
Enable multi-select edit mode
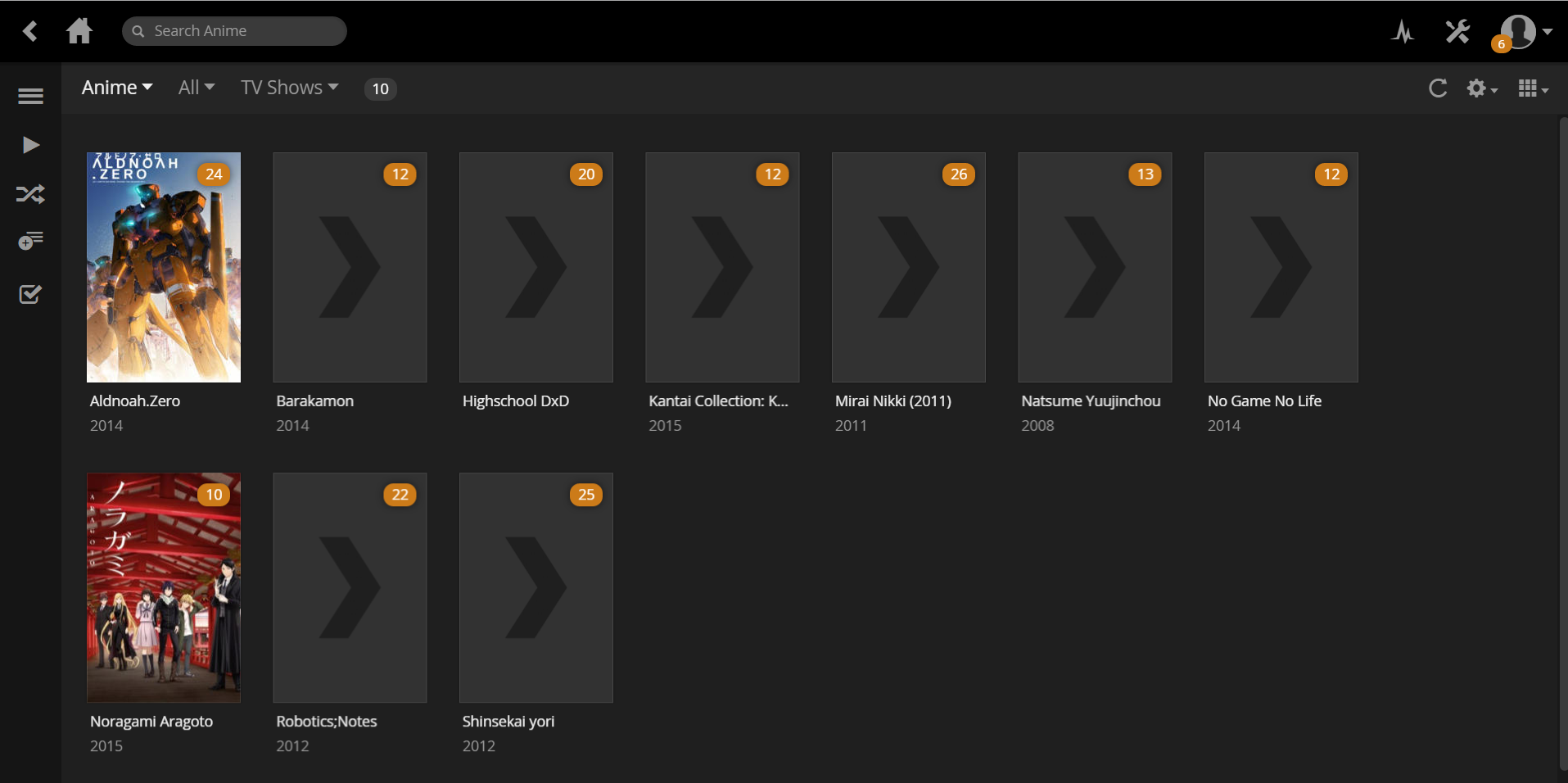click(x=30, y=294)
